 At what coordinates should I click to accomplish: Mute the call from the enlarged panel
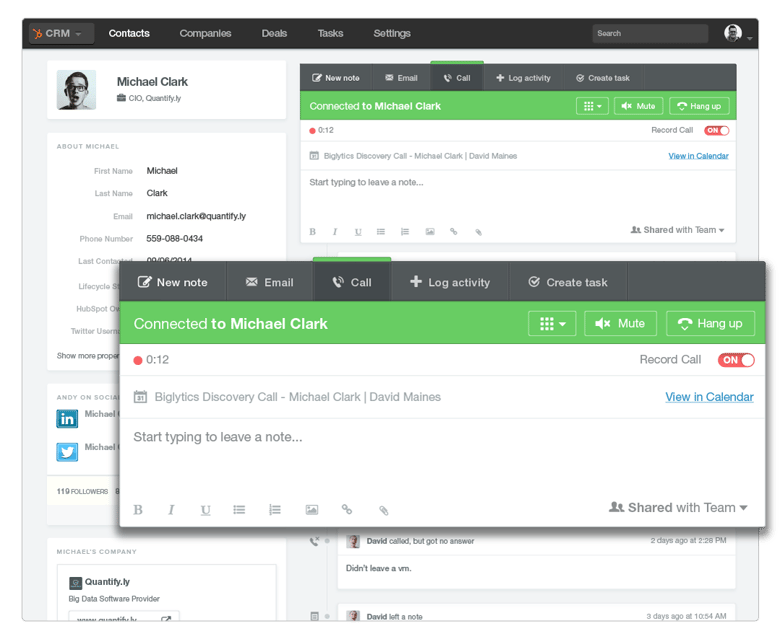(620, 324)
